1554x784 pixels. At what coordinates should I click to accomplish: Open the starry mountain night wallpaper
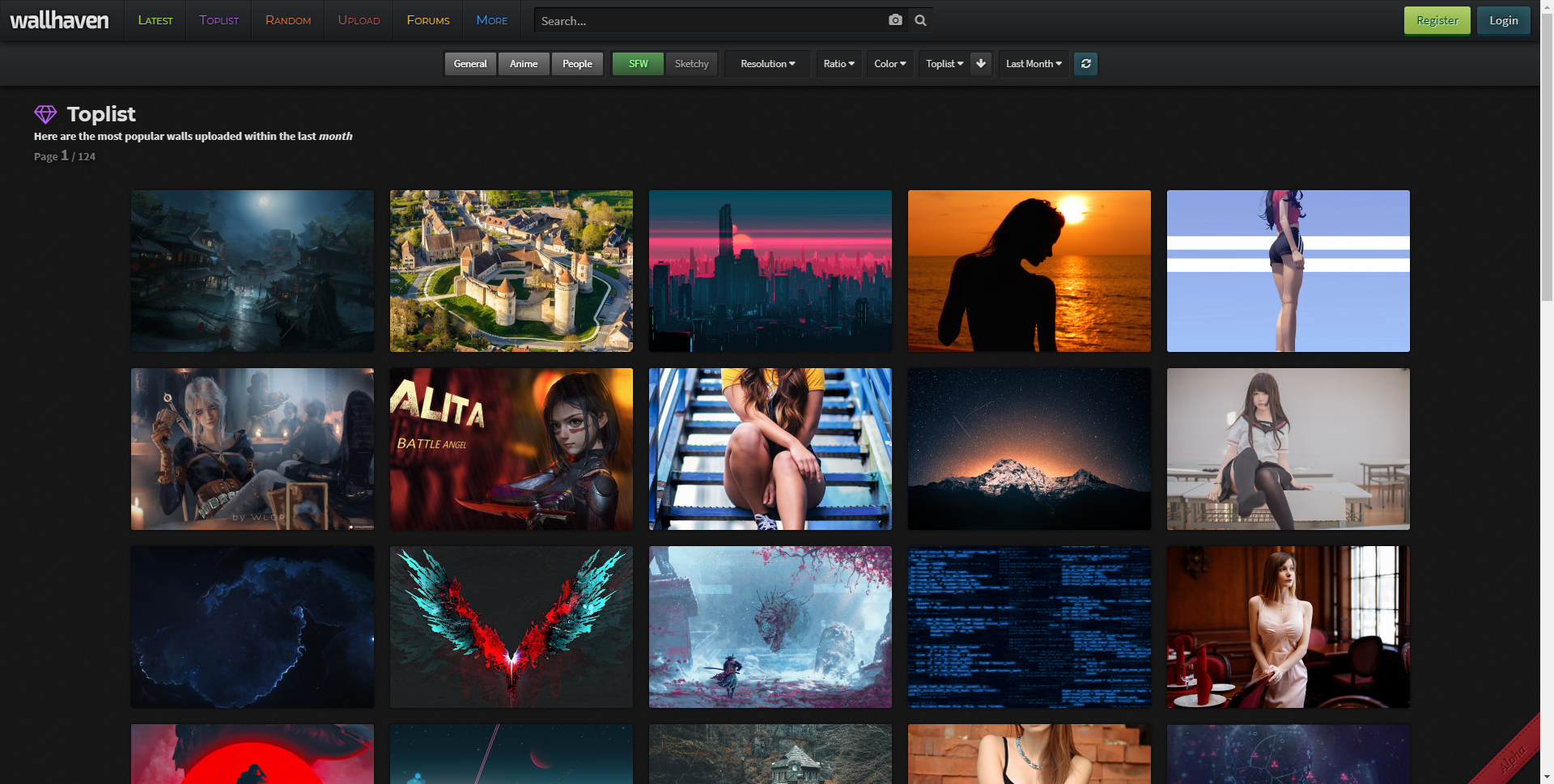pos(1030,449)
